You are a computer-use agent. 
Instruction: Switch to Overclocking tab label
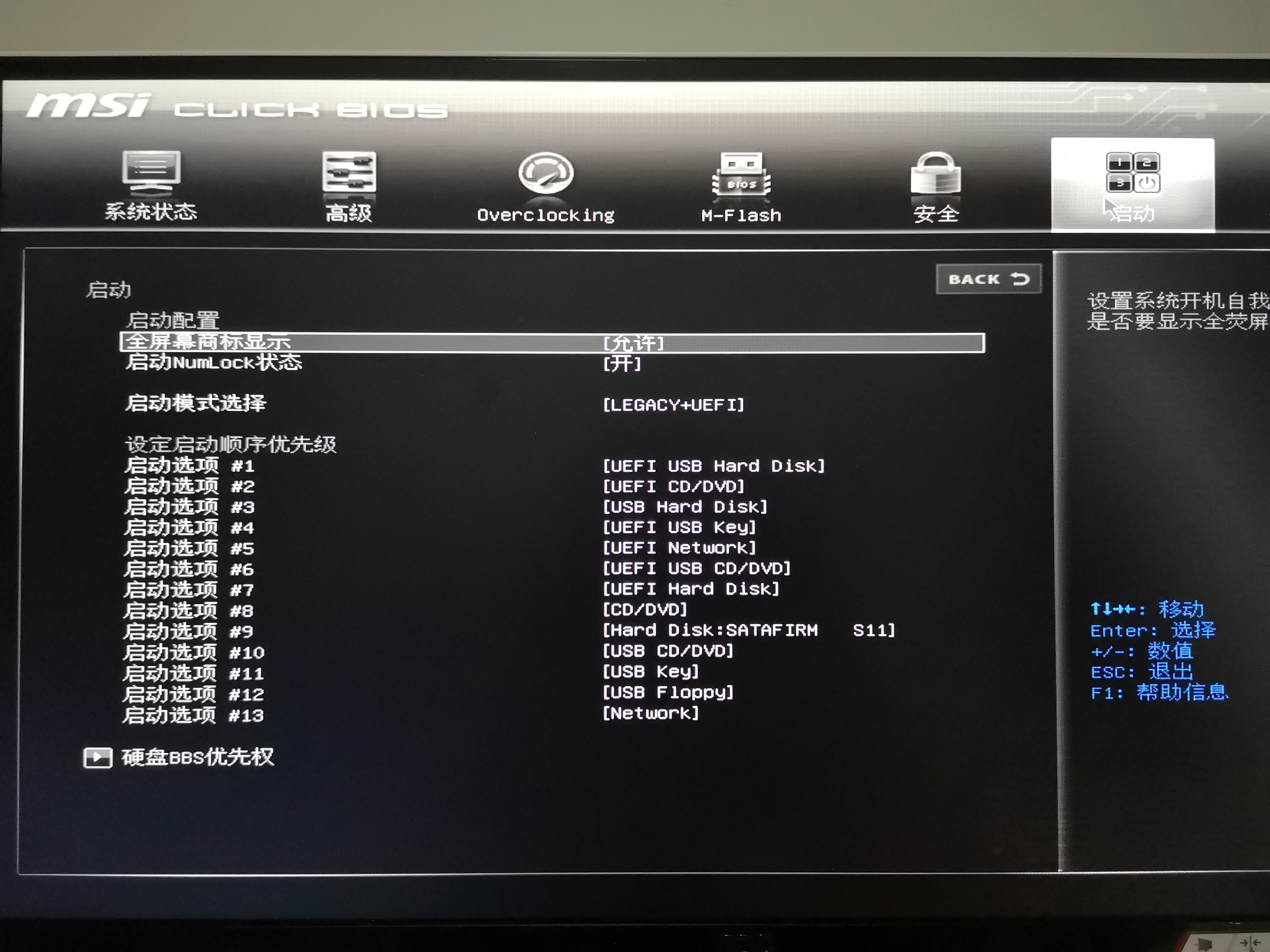point(545,215)
